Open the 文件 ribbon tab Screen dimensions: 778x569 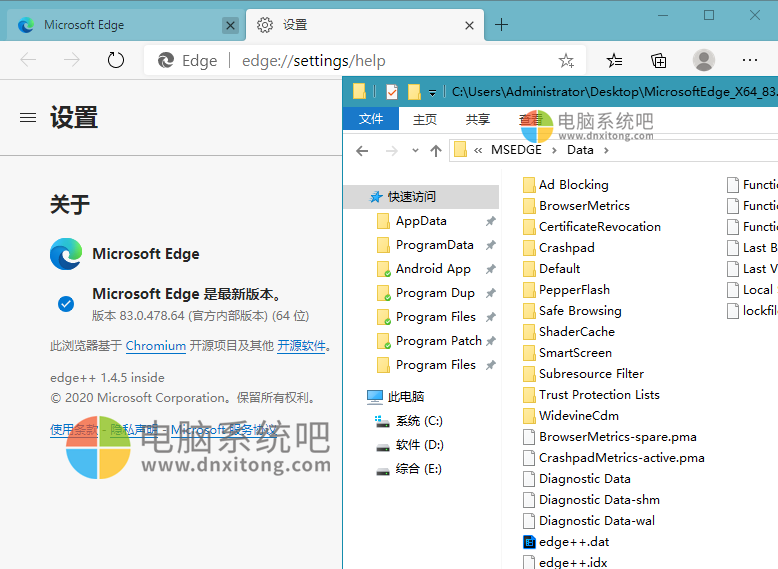coord(371,119)
